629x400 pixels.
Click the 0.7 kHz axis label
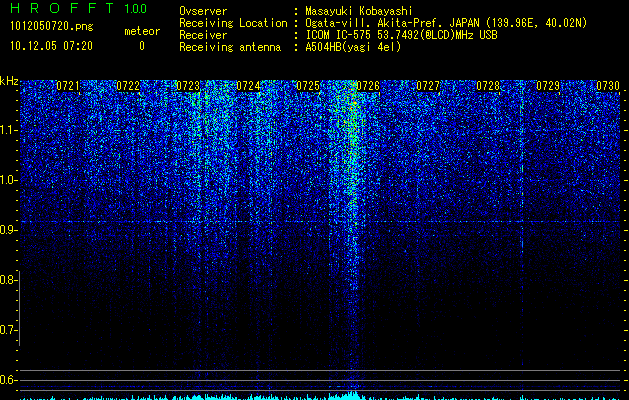pyautogui.click(x=8, y=330)
